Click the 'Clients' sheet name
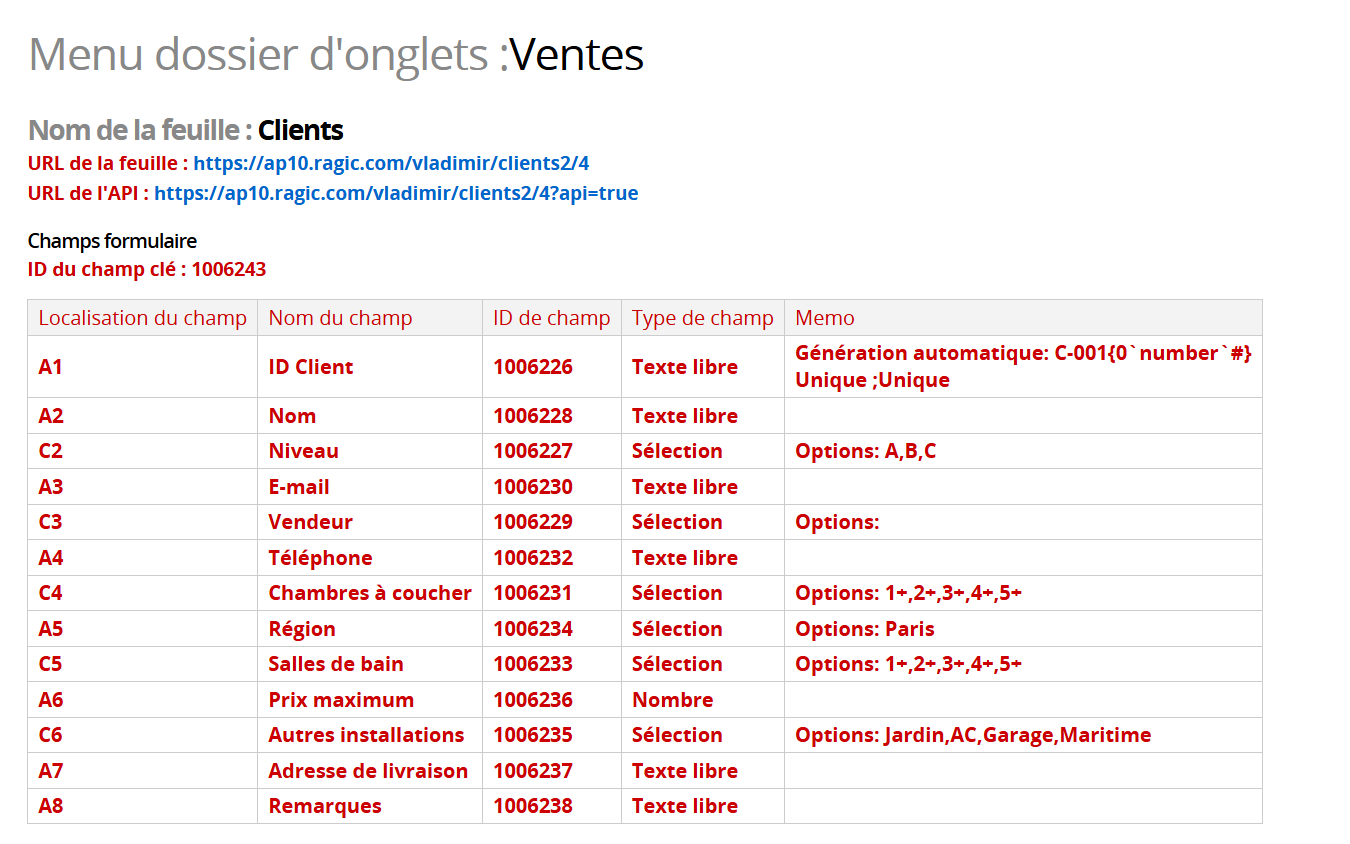 [x=301, y=130]
